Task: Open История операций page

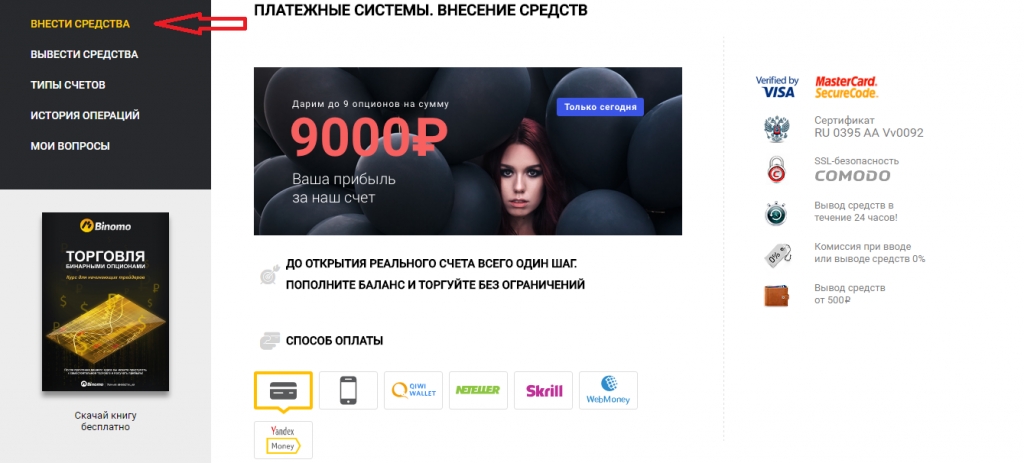Action: (x=85, y=116)
